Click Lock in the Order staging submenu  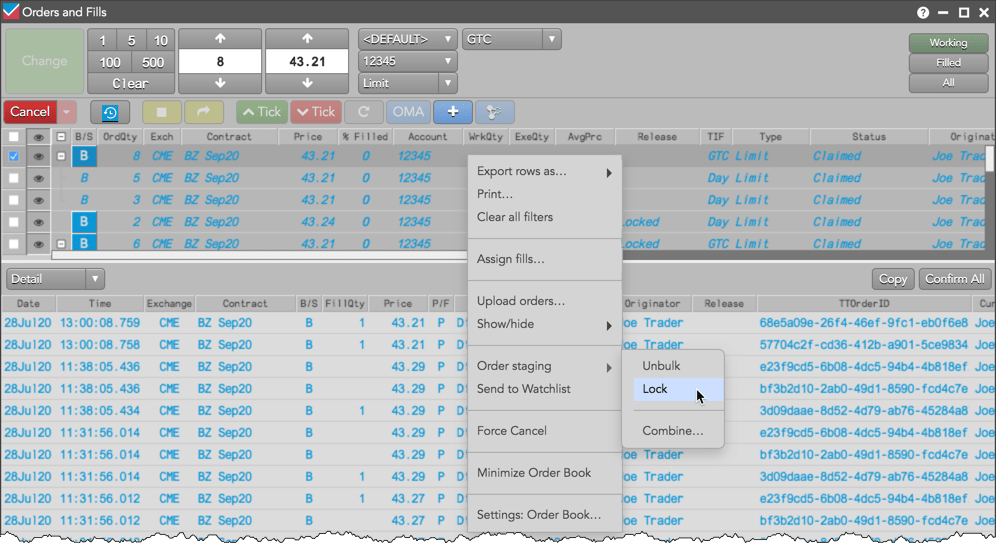point(678,389)
